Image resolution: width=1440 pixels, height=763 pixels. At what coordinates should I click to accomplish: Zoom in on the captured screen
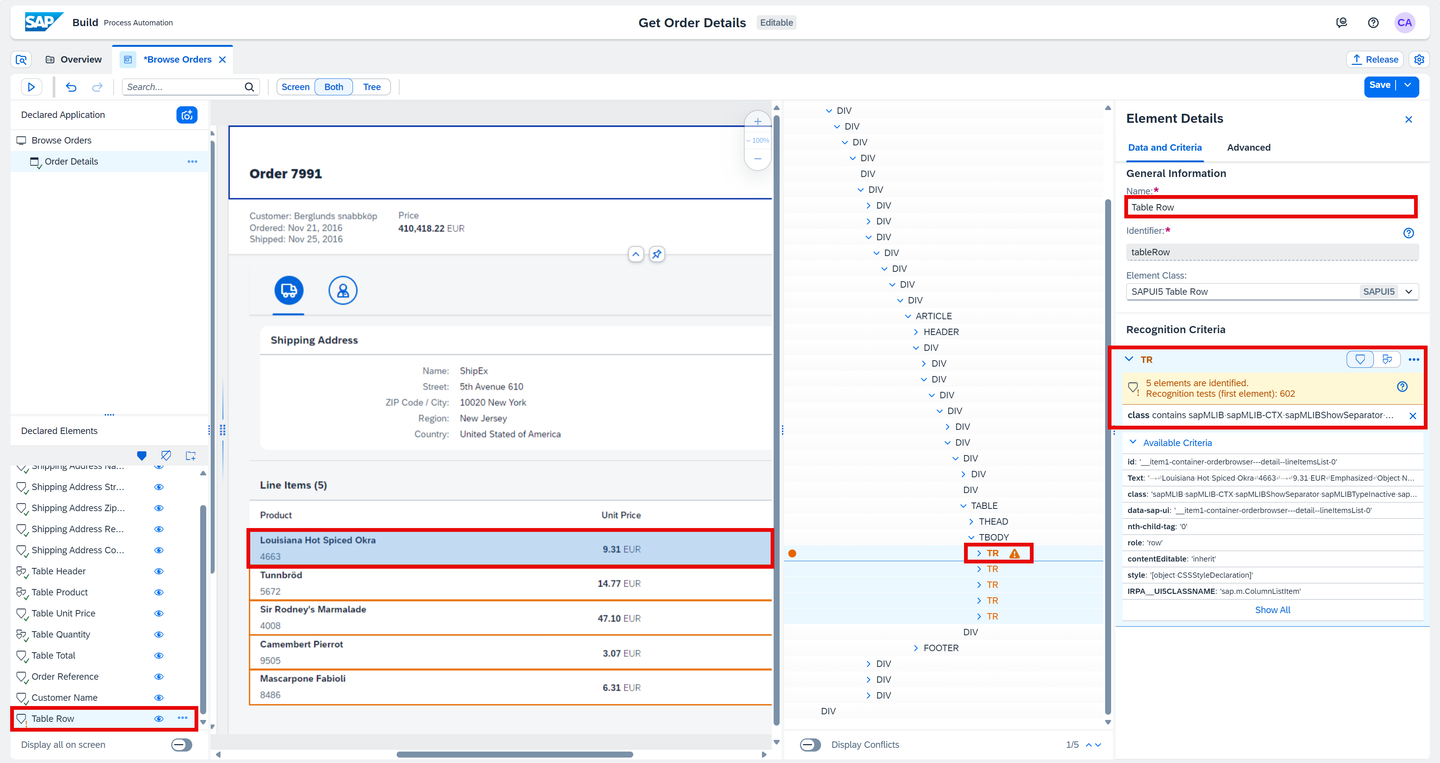(757, 122)
